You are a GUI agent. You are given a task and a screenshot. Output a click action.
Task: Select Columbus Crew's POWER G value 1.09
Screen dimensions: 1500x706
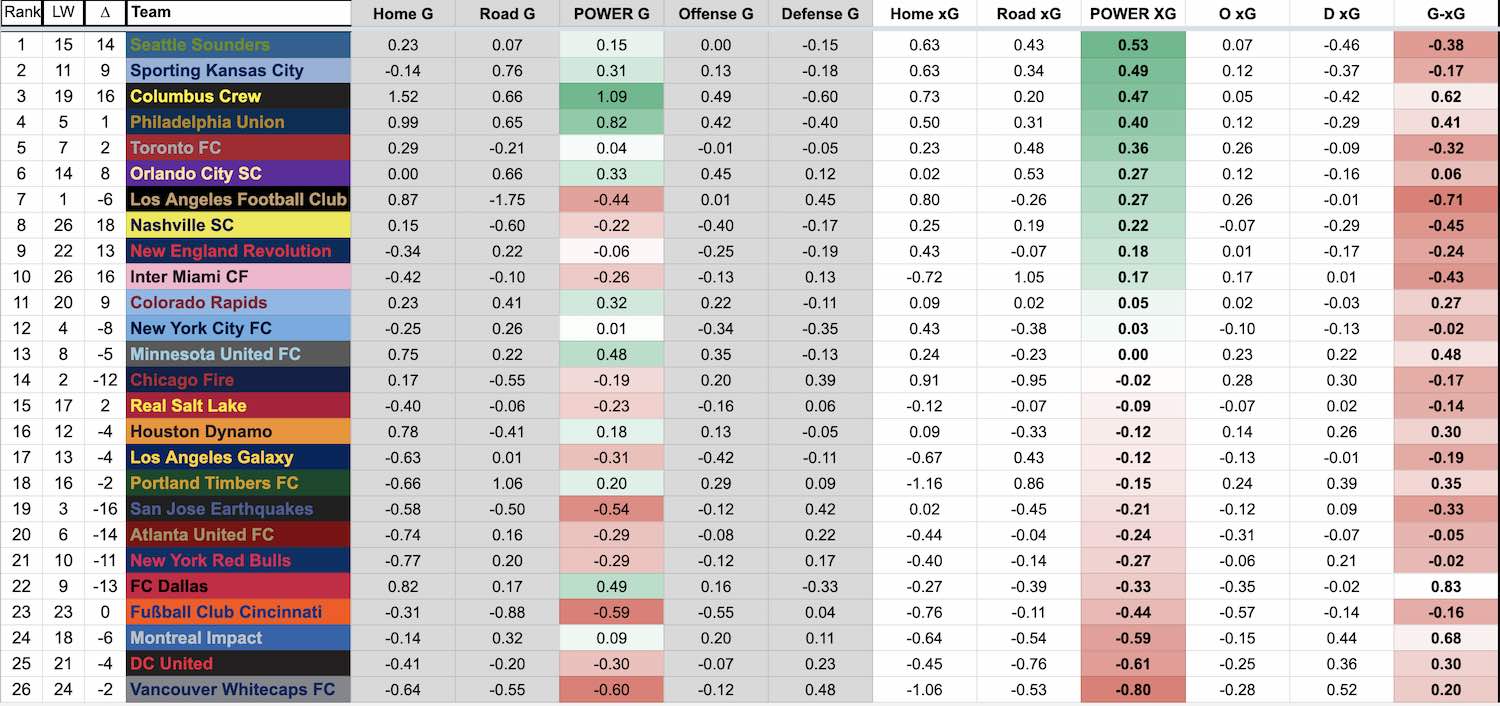coord(611,97)
